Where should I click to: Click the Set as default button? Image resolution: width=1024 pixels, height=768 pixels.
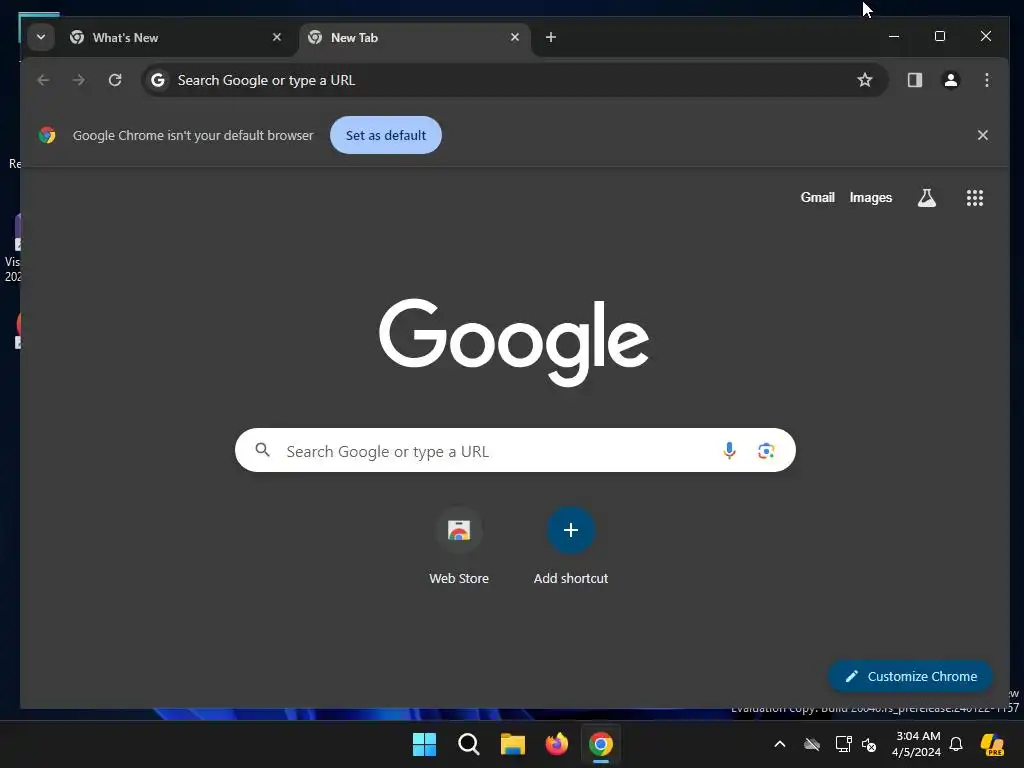click(x=385, y=135)
